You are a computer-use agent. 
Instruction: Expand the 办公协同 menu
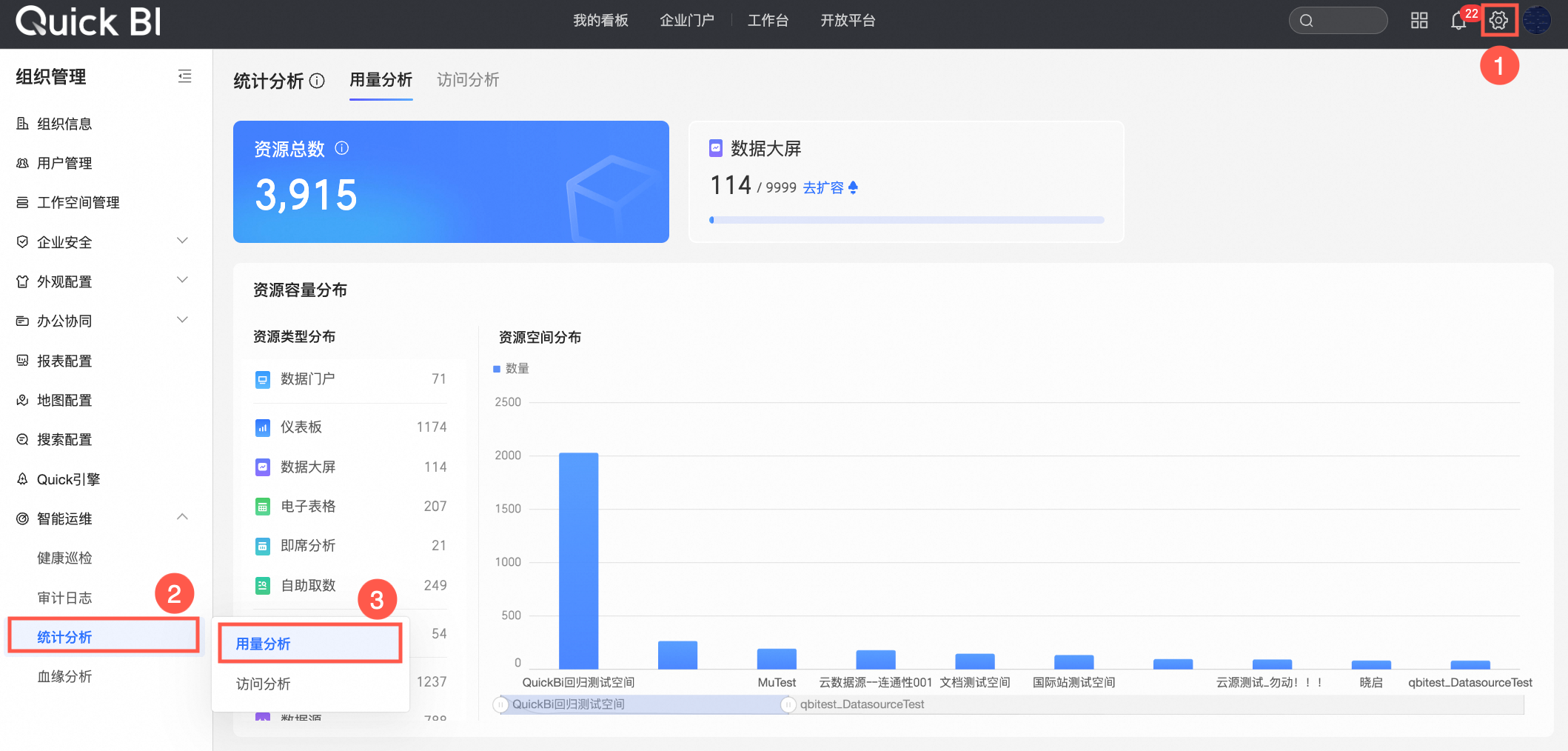(x=183, y=320)
